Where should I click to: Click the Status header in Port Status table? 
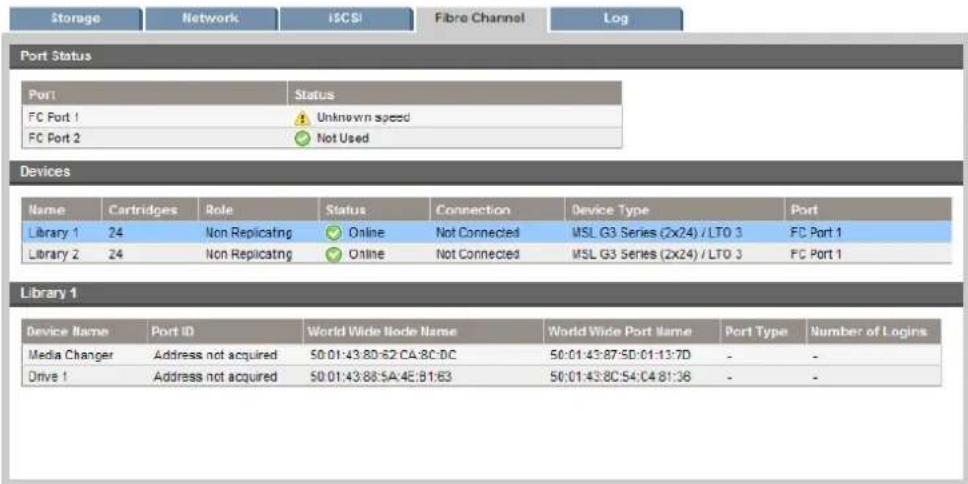[454, 94]
